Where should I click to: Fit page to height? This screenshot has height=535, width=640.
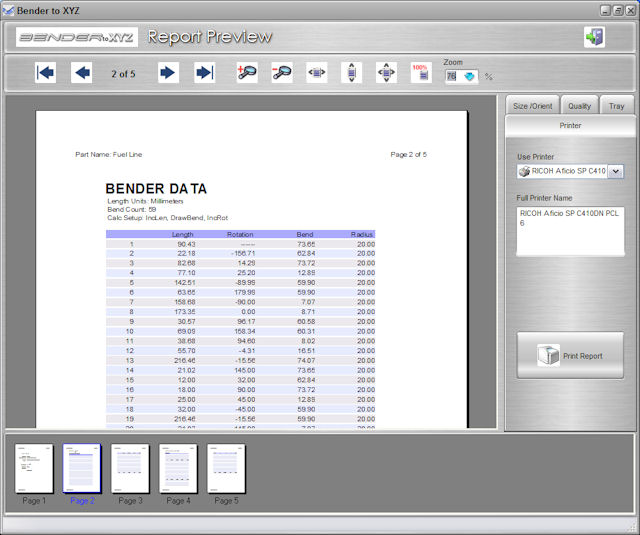click(351, 73)
